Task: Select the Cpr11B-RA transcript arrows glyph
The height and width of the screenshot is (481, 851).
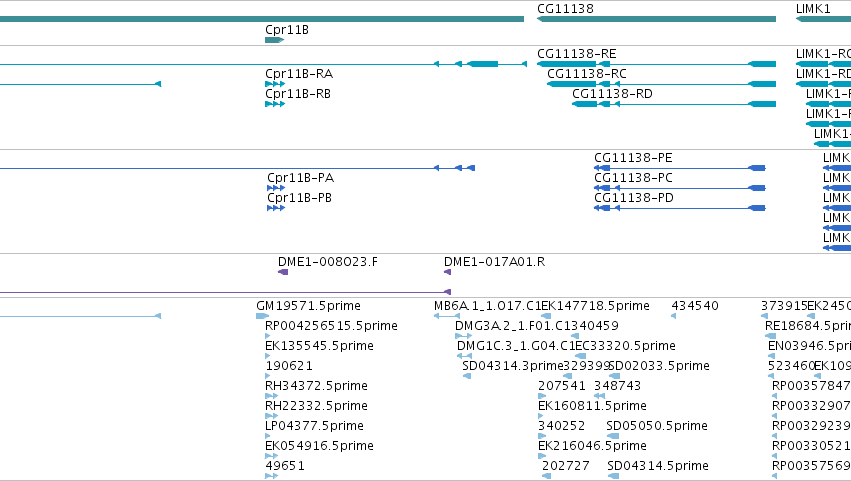Action: 275,84
